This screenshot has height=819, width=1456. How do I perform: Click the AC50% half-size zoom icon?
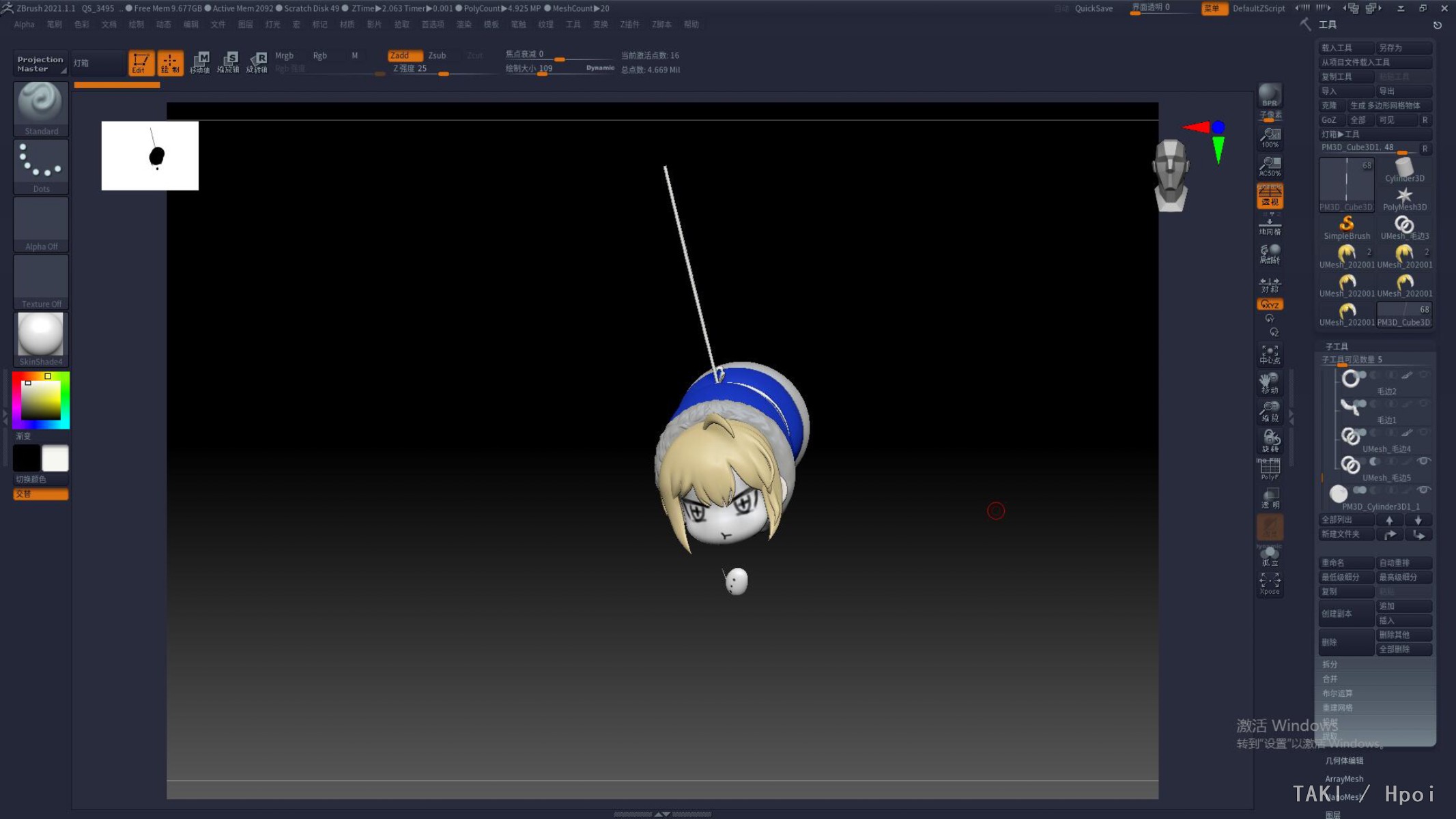(x=1270, y=167)
